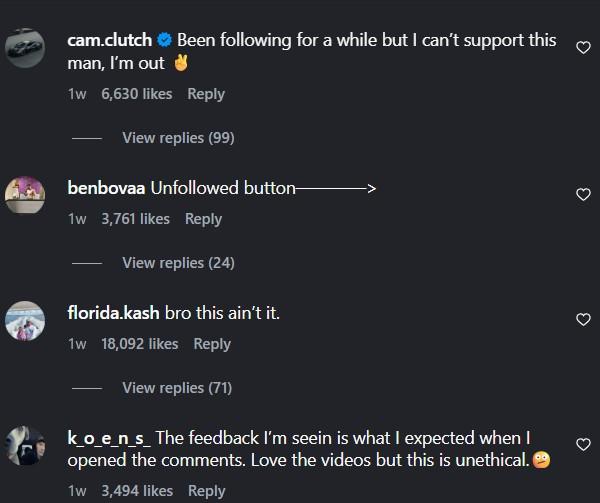Image resolution: width=600 pixels, height=503 pixels.
Task: Reply to cam.clutch's comment
Action: click(x=206, y=94)
